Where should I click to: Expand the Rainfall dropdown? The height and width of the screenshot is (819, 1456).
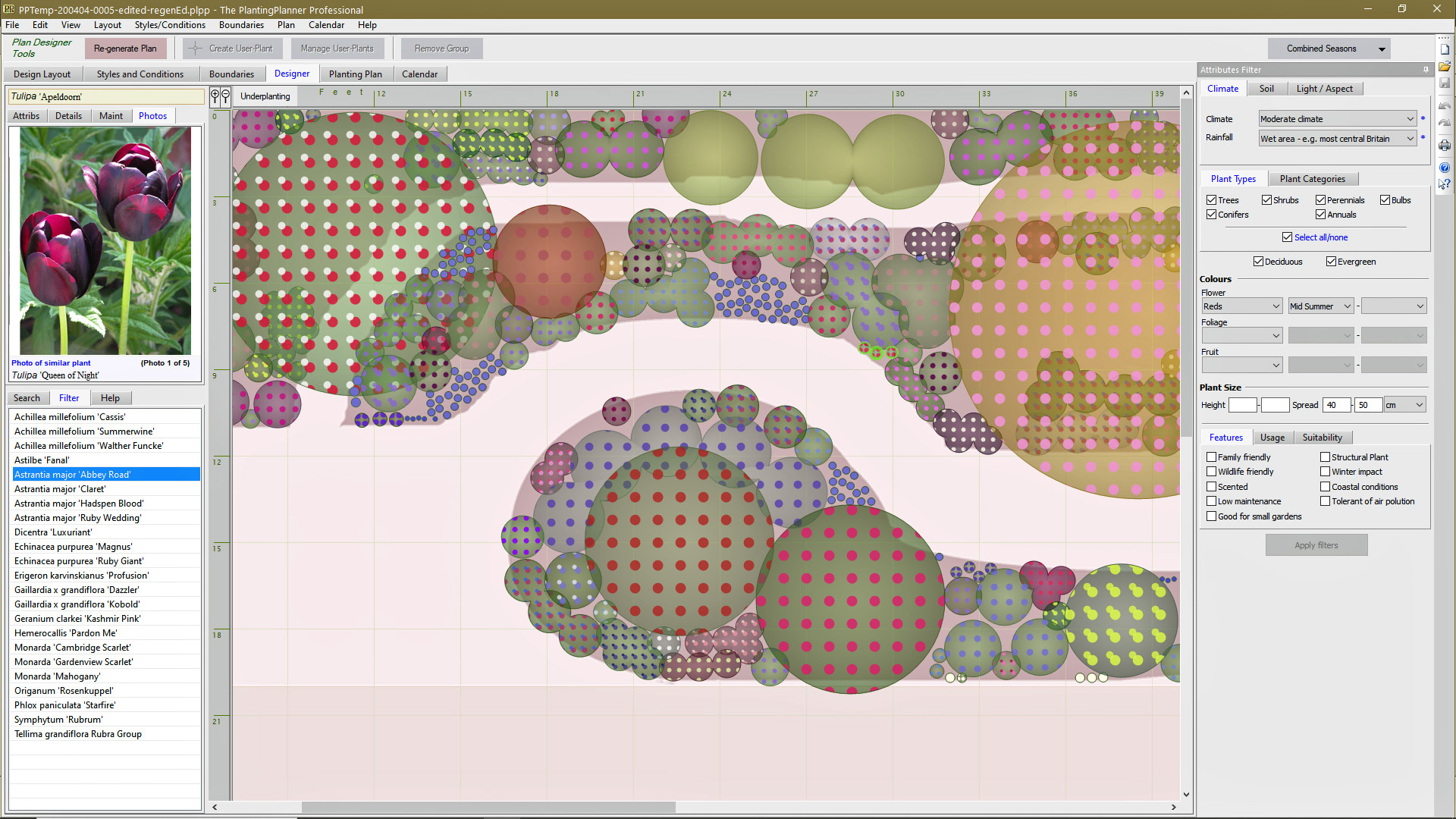point(1410,139)
